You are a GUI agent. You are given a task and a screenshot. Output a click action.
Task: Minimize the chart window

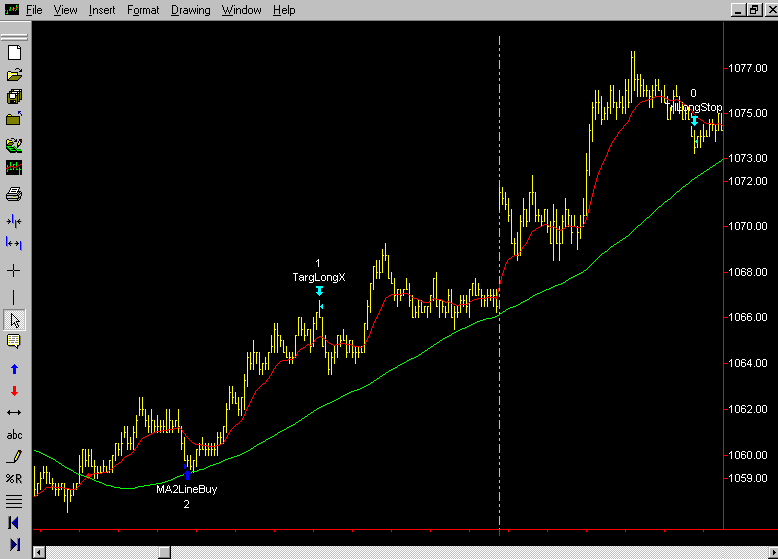point(739,10)
